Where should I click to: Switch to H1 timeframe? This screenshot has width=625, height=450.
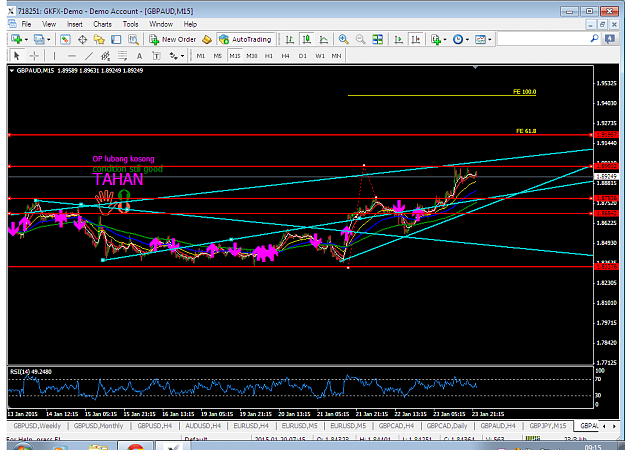tap(269, 56)
